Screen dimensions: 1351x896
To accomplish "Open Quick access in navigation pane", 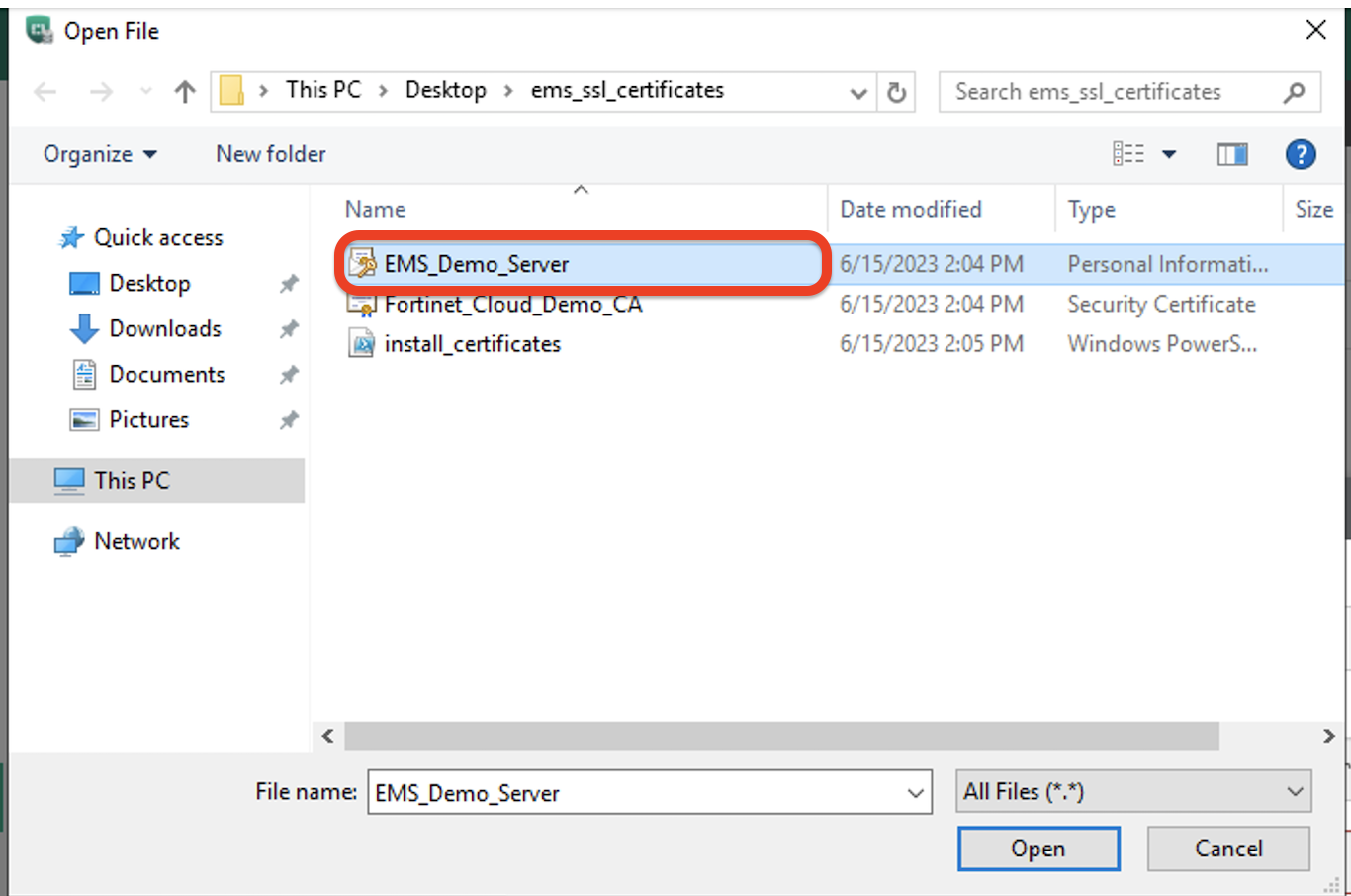I will pyautogui.click(x=158, y=237).
